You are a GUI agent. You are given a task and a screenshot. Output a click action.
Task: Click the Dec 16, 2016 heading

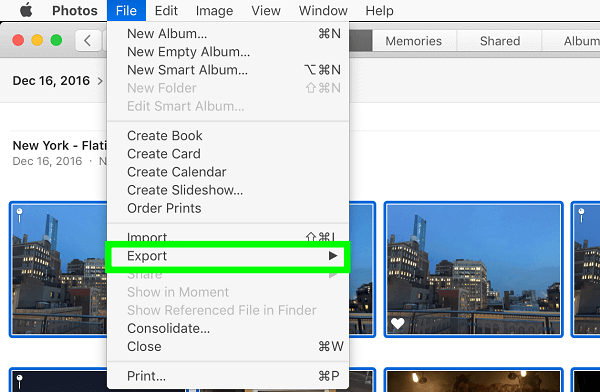51,81
